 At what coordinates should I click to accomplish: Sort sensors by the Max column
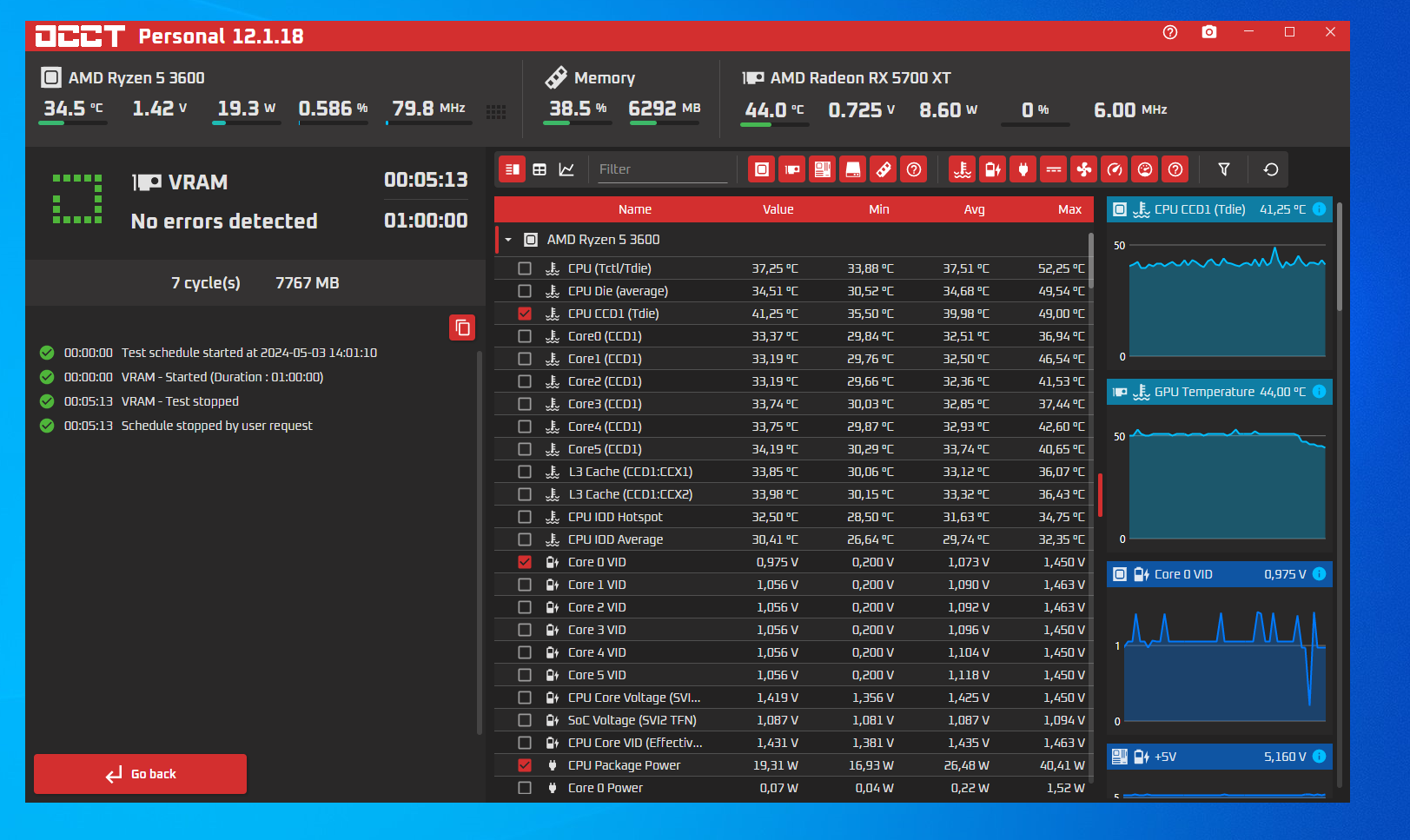click(1070, 209)
